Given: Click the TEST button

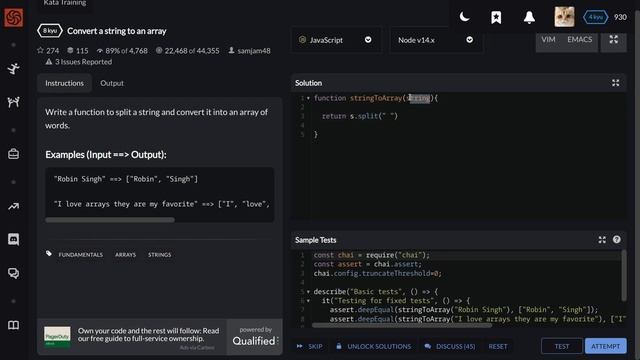Looking at the screenshot, I should 562,346.
